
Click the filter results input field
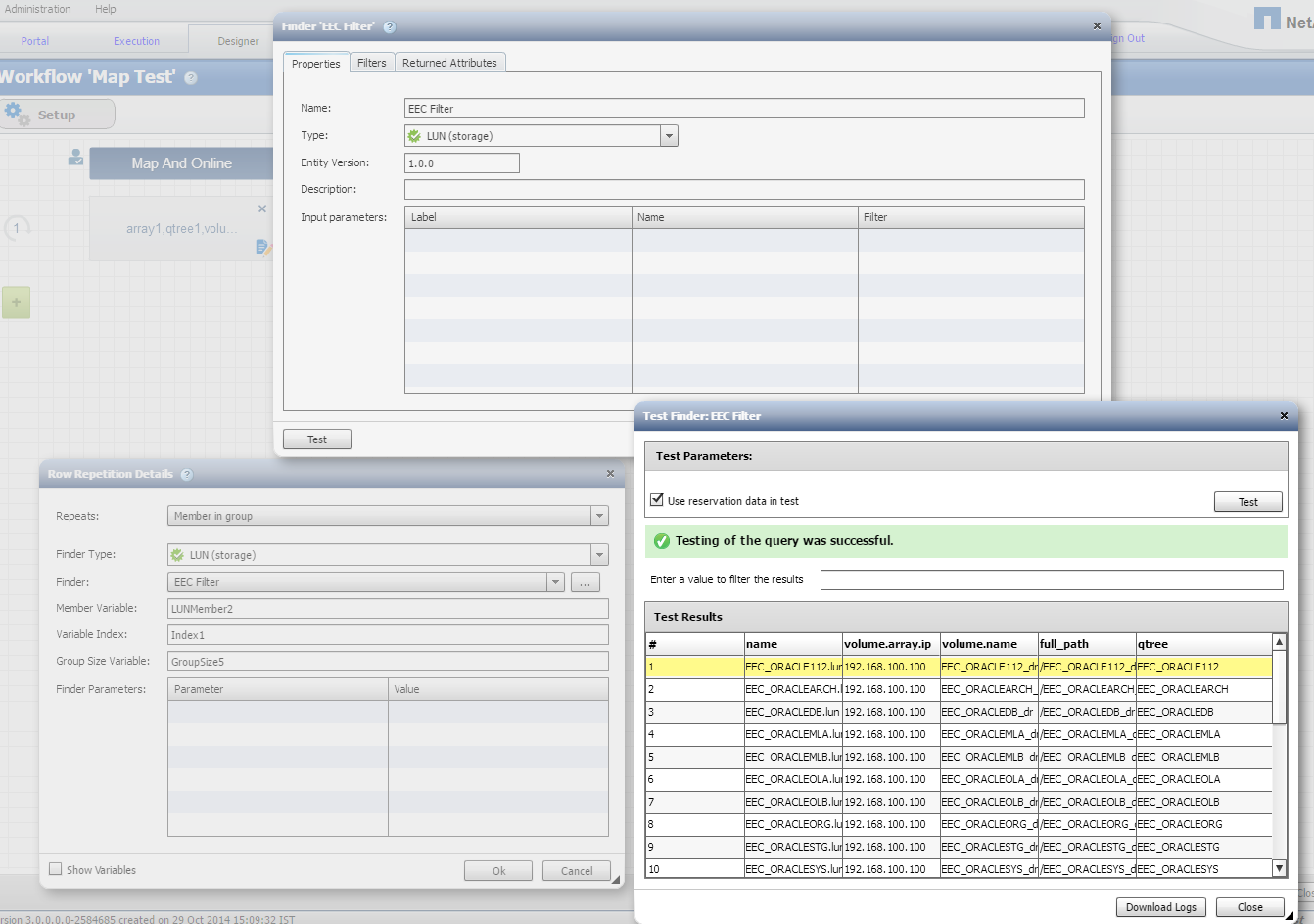(x=1051, y=580)
